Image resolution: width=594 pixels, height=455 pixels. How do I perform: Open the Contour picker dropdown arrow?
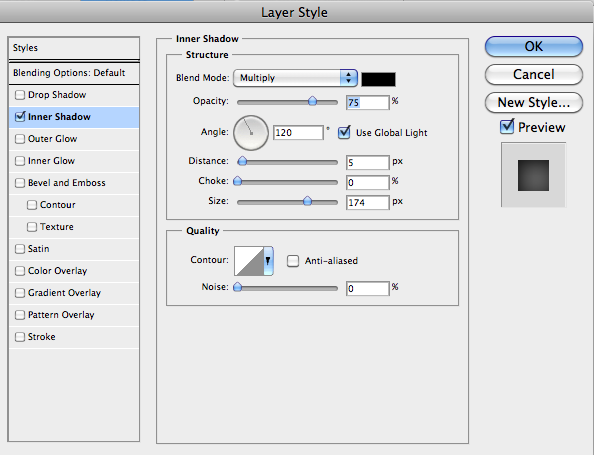coord(268,261)
